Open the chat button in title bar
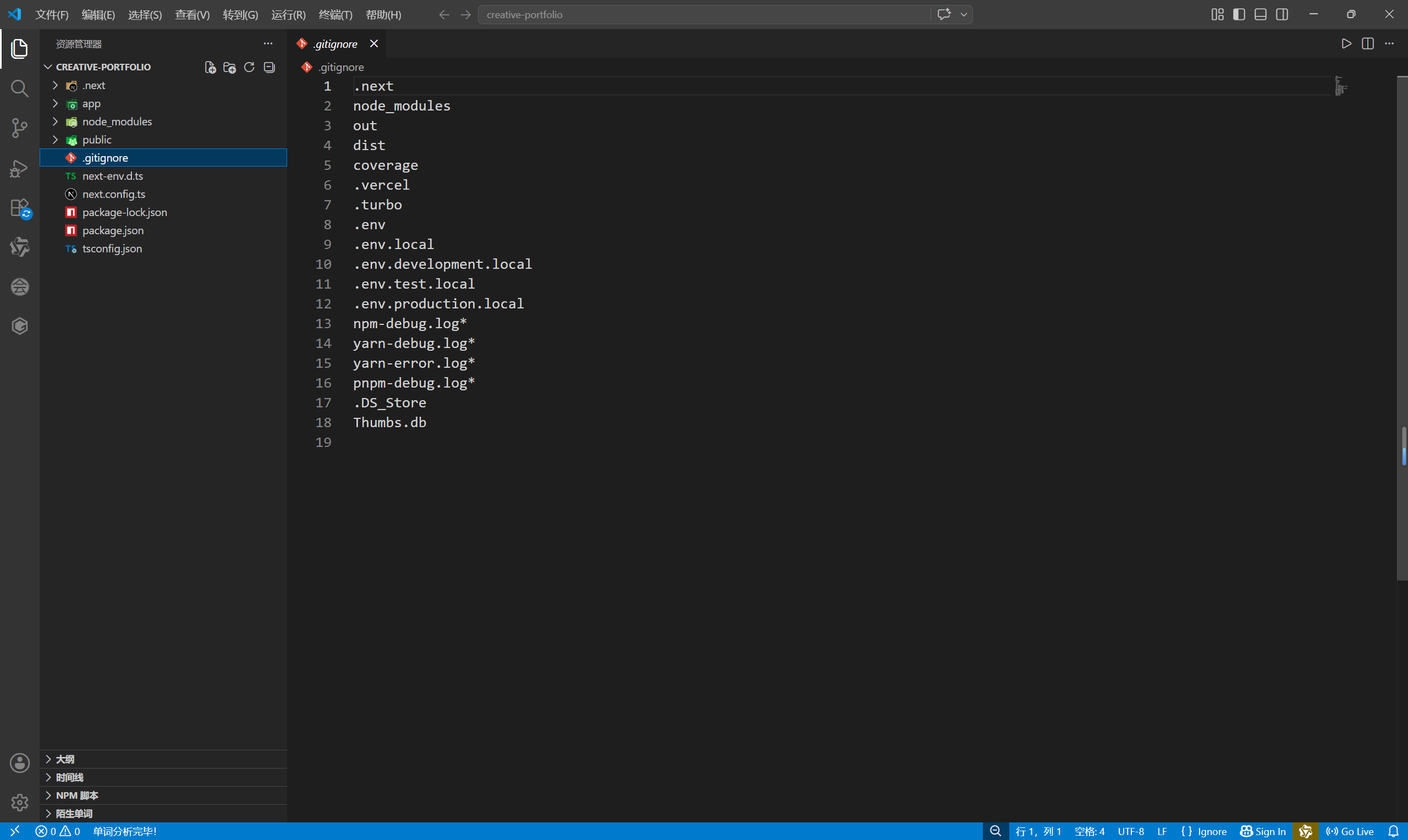 944,15
